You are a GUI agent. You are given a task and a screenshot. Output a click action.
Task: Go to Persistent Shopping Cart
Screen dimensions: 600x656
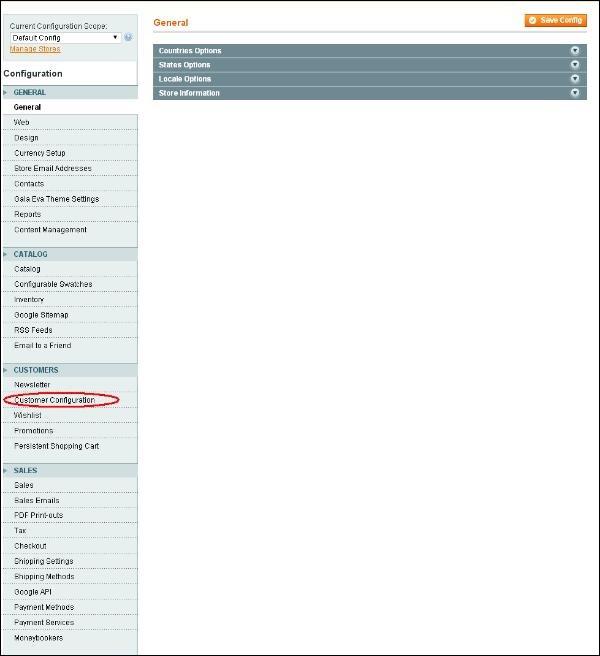click(x=56, y=446)
